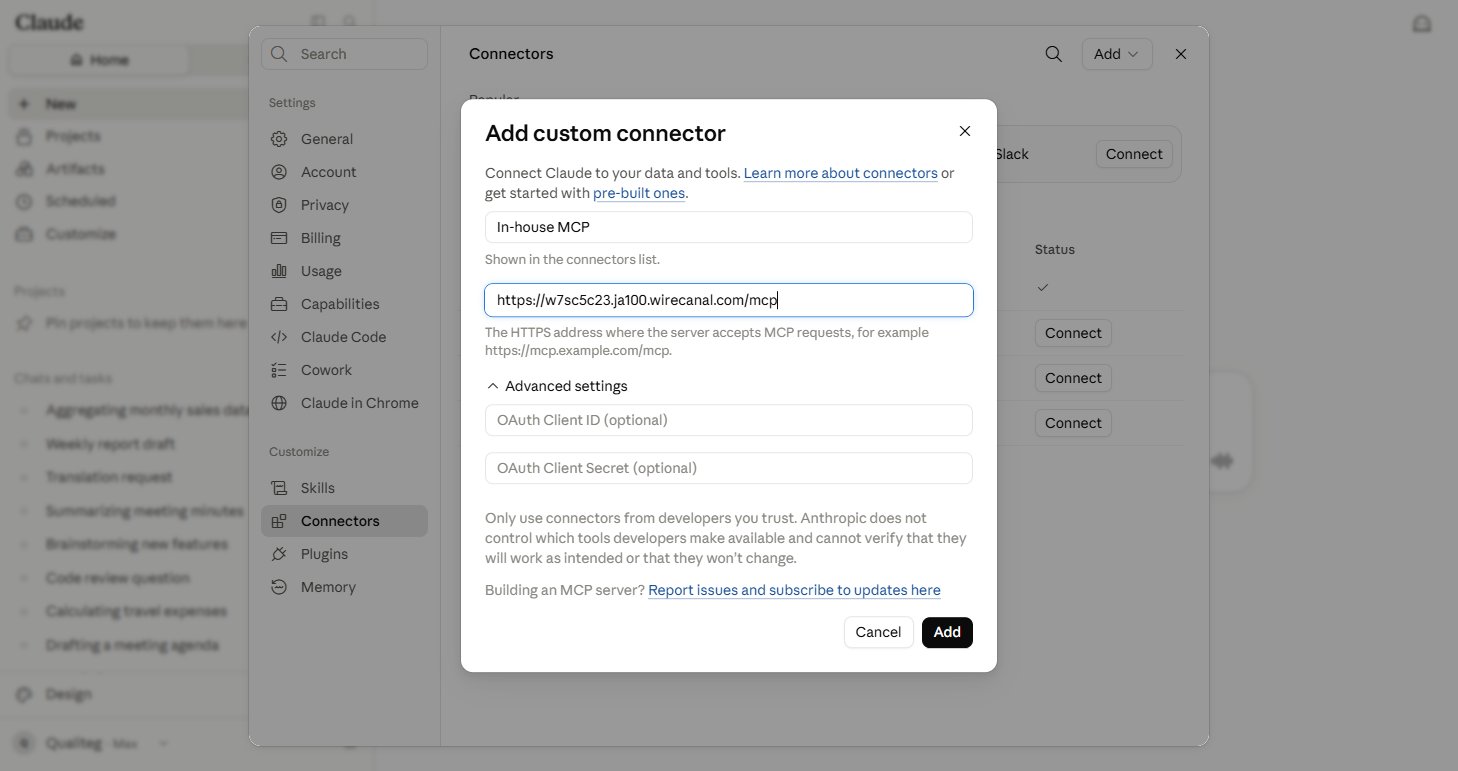Open Account settings
Viewport: 1458px width, 771px height.
344,172
